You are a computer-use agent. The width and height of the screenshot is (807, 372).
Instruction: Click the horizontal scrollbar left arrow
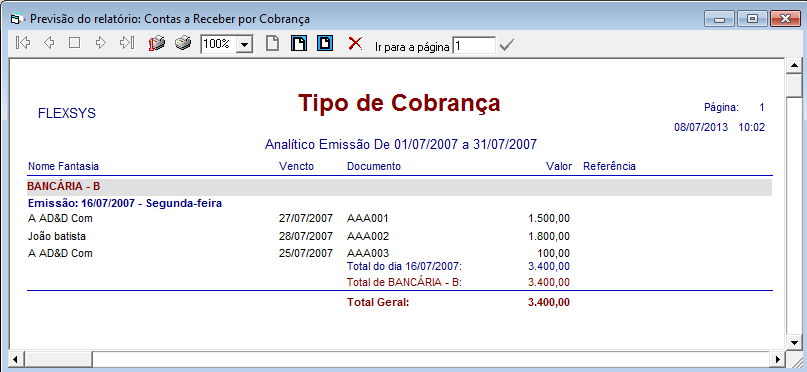pos(16,359)
